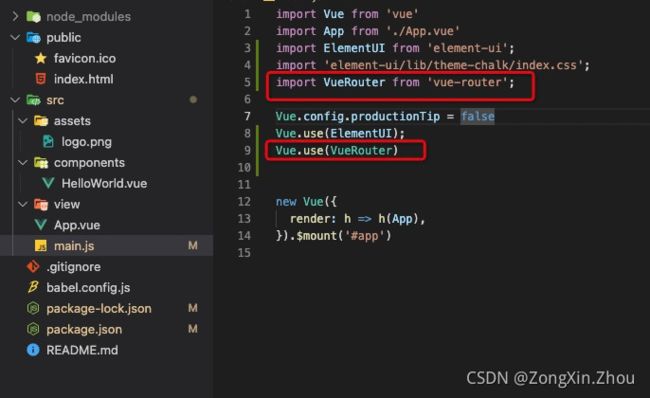Screen dimensions: 650x398
Task: Select the assets folder label
Action: click(x=72, y=121)
